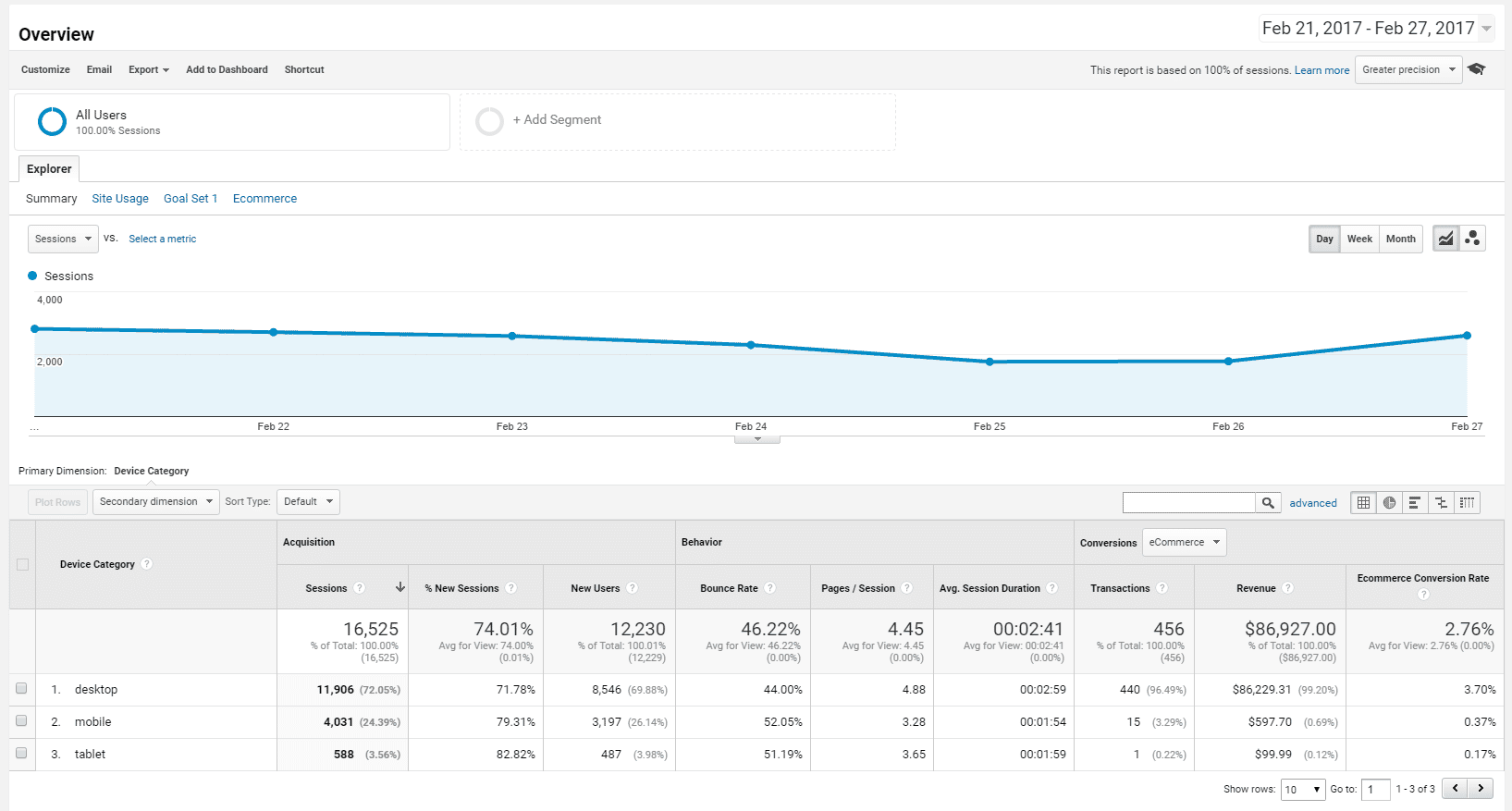
Task: Switch to Goal Set 1 tab
Action: [x=191, y=198]
